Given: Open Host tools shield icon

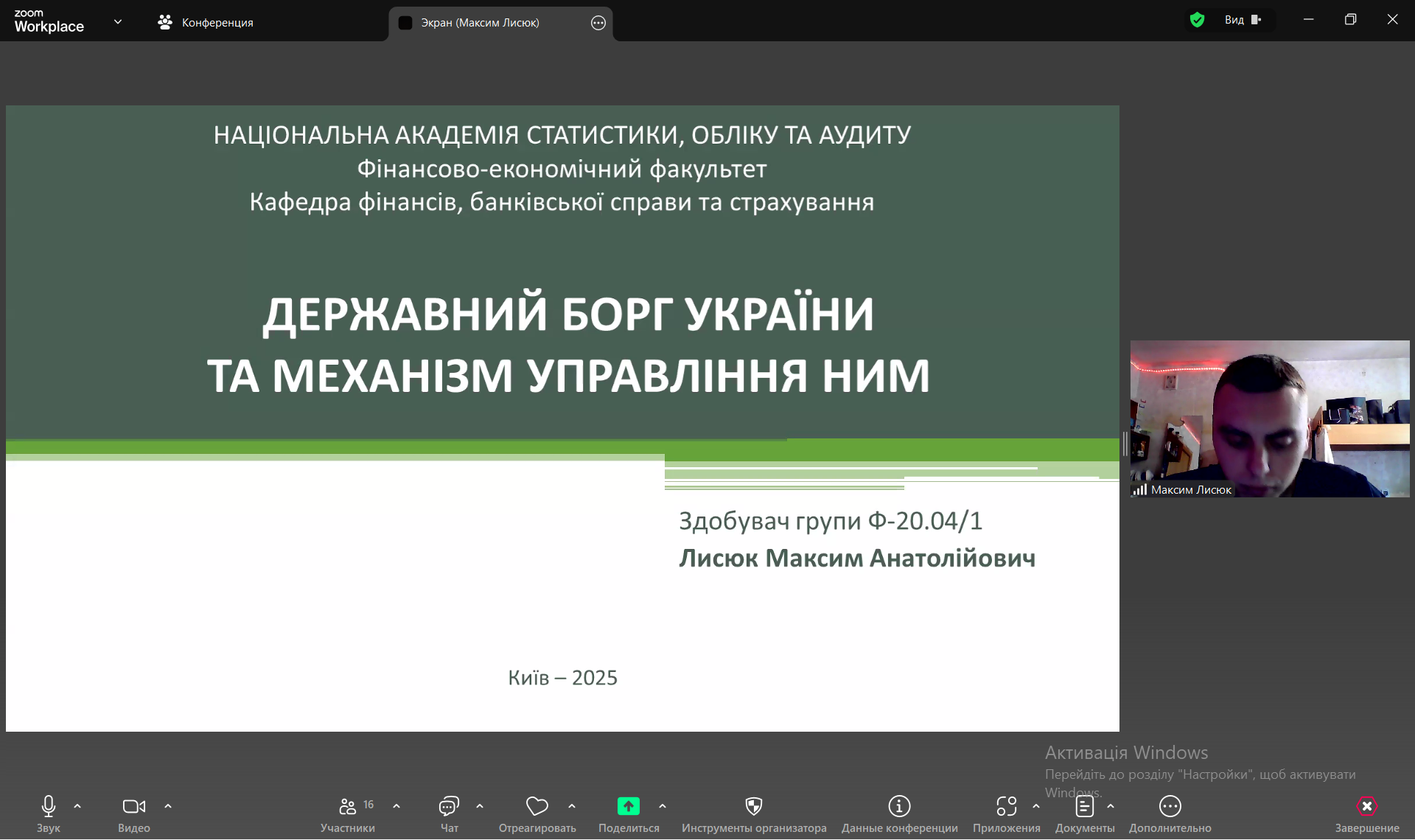Looking at the screenshot, I should (753, 807).
